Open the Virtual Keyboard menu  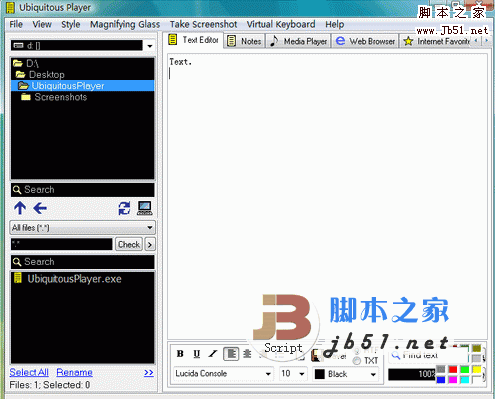pyautogui.click(x=281, y=24)
